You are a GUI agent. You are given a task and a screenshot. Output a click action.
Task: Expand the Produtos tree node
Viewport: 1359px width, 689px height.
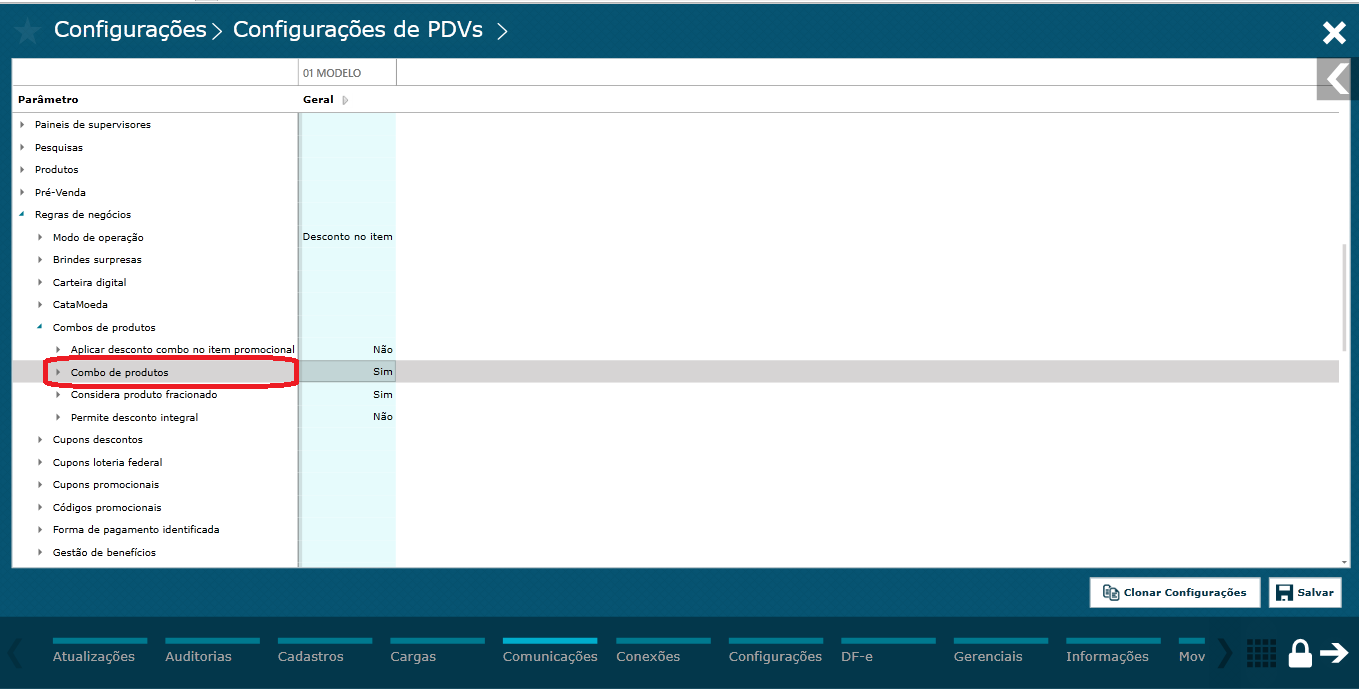click(x=22, y=170)
